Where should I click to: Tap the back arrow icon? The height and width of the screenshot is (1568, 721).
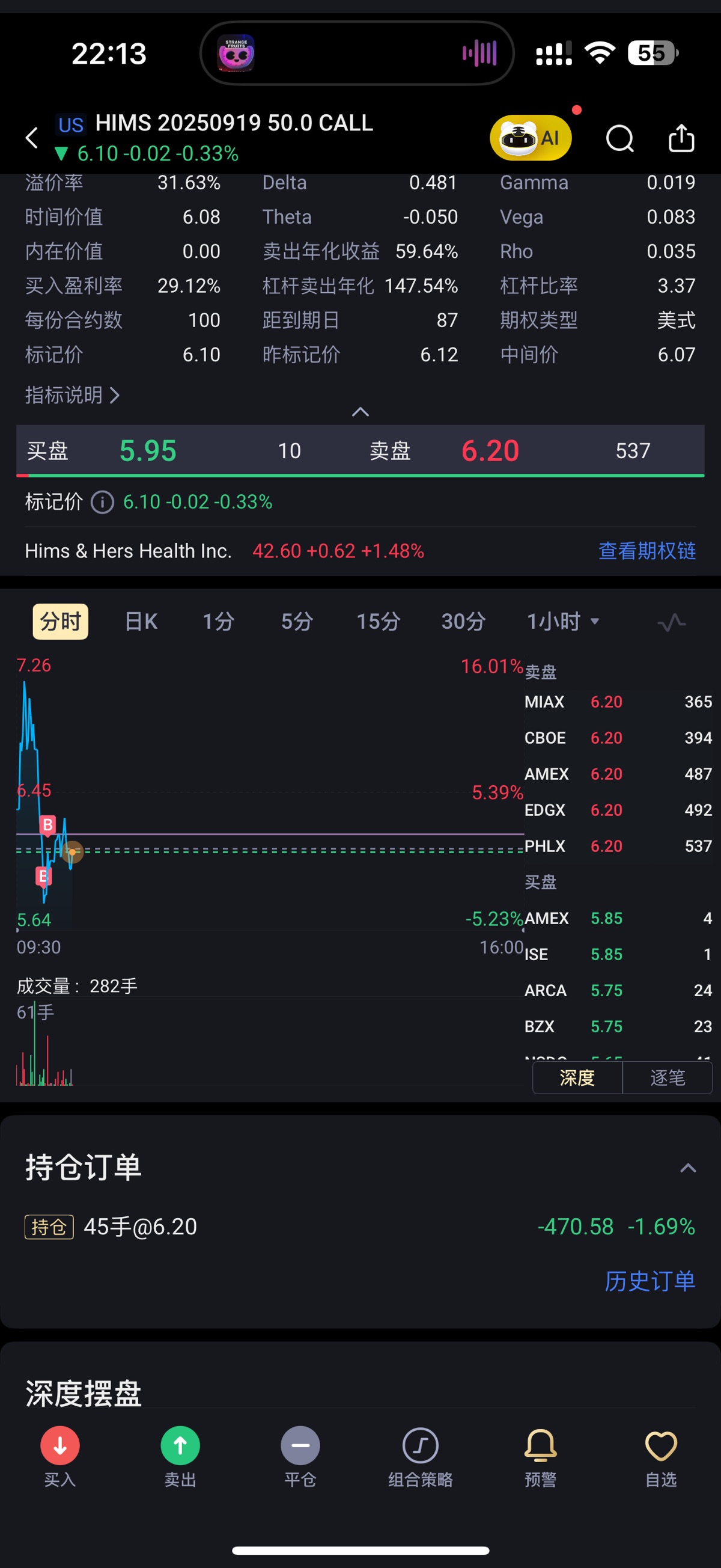(x=32, y=138)
